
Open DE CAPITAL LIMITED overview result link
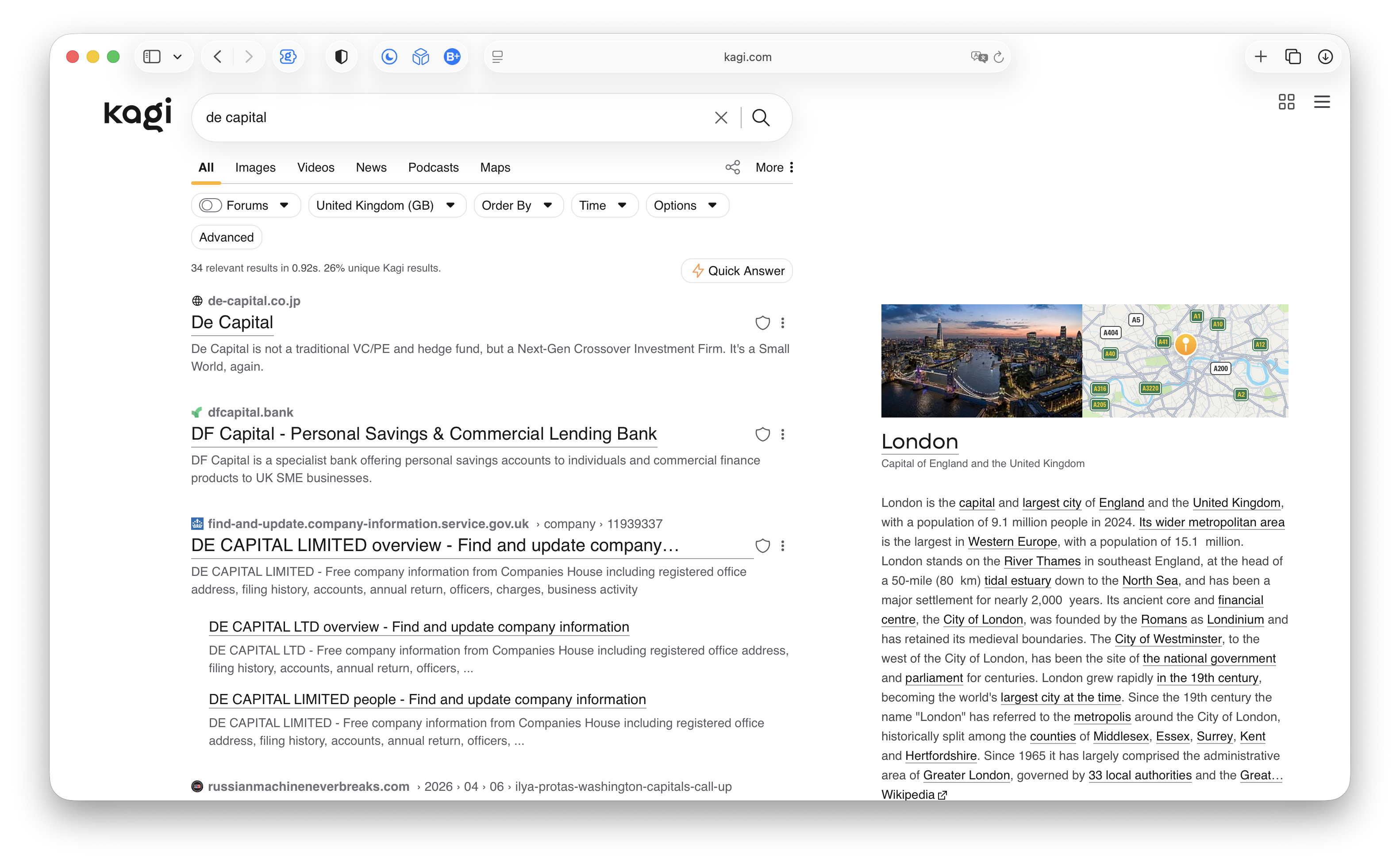[x=435, y=545]
